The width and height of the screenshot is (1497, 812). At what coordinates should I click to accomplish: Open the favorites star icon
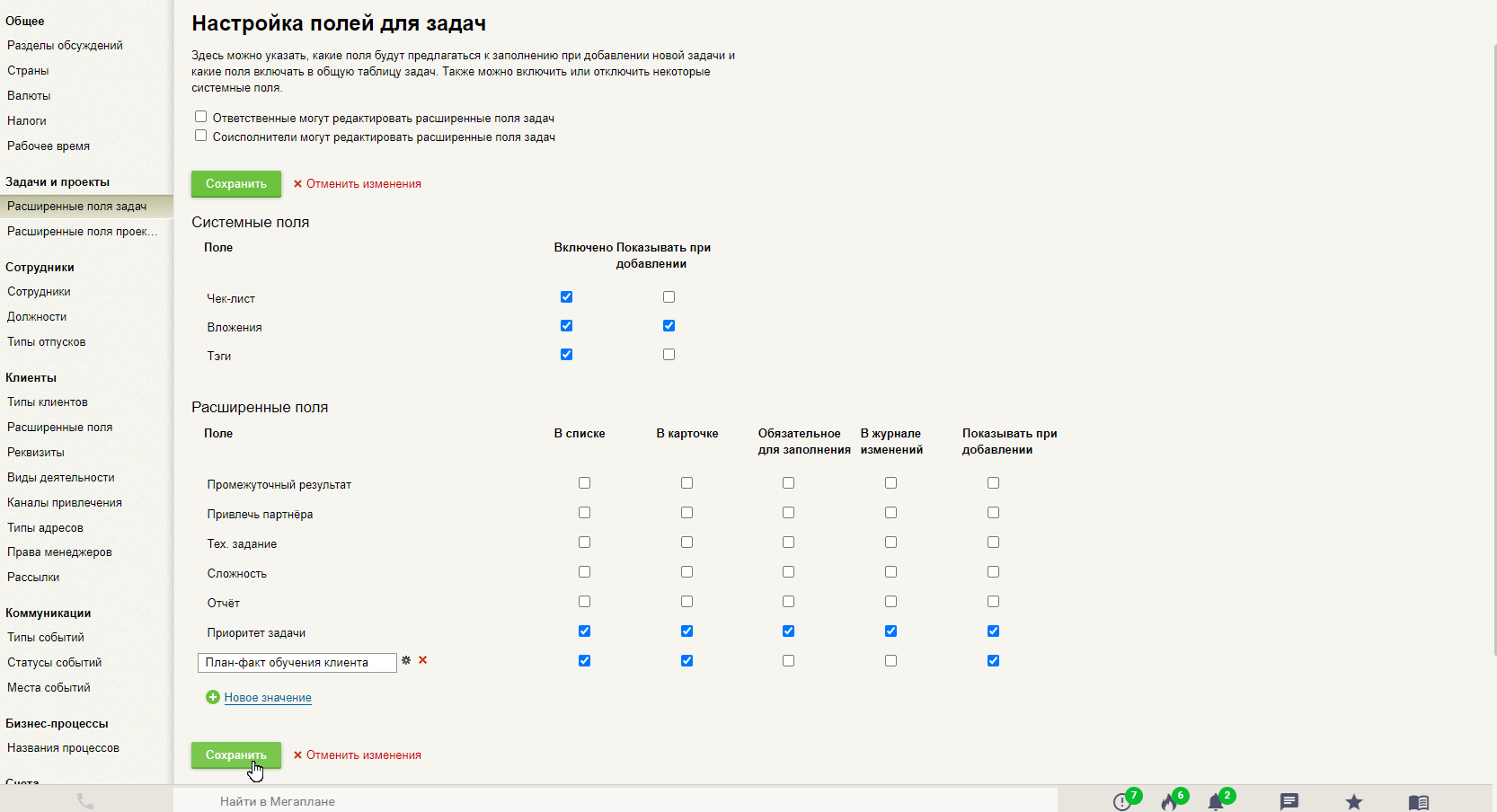click(x=1354, y=801)
